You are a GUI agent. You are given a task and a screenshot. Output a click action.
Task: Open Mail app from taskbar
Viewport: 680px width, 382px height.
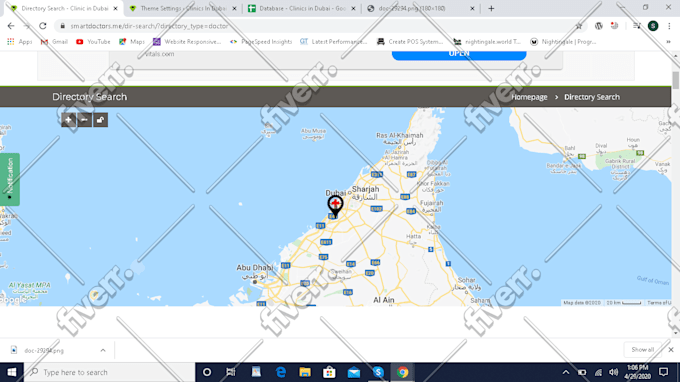tap(353, 372)
